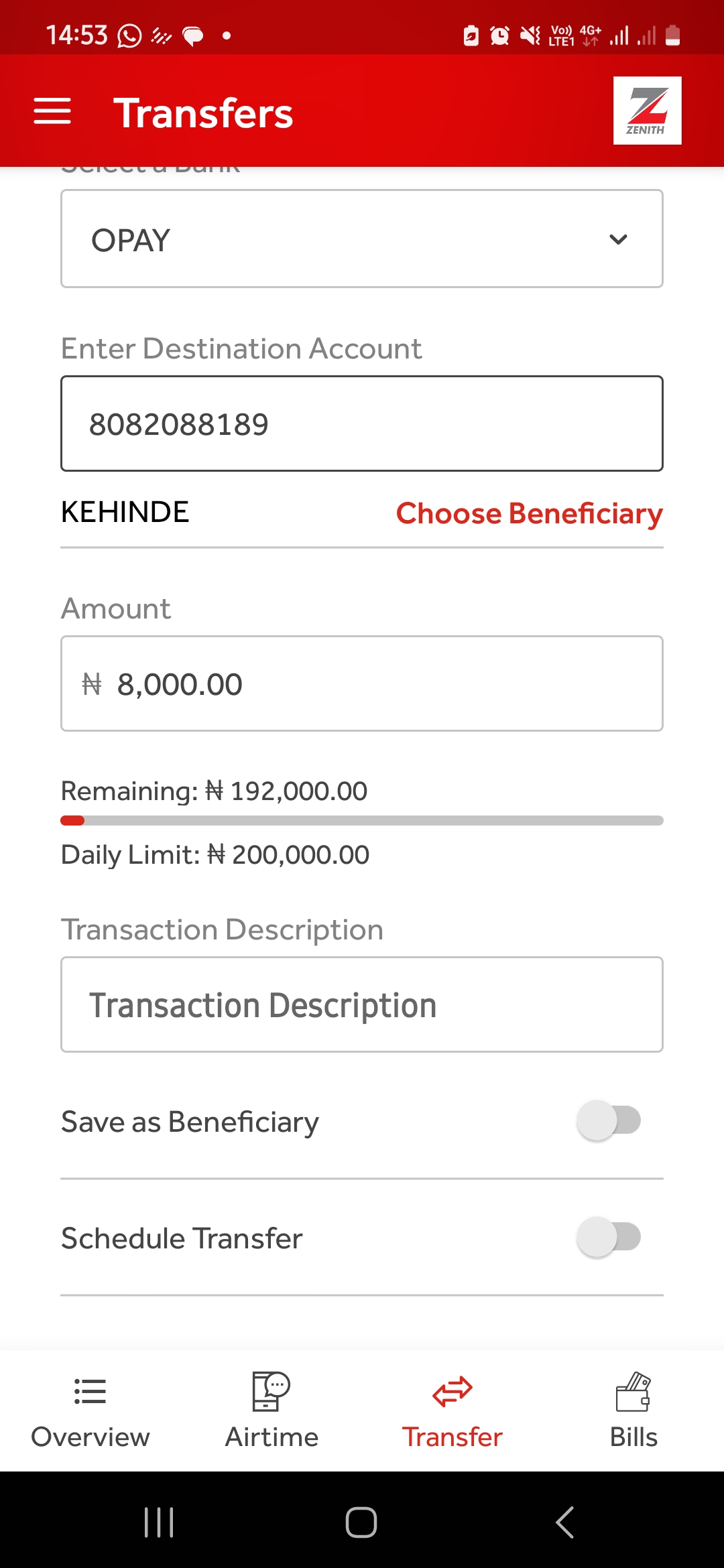Turn on Schedule Transfer switch
The width and height of the screenshot is (724, 1568).
pos(609,1237)
